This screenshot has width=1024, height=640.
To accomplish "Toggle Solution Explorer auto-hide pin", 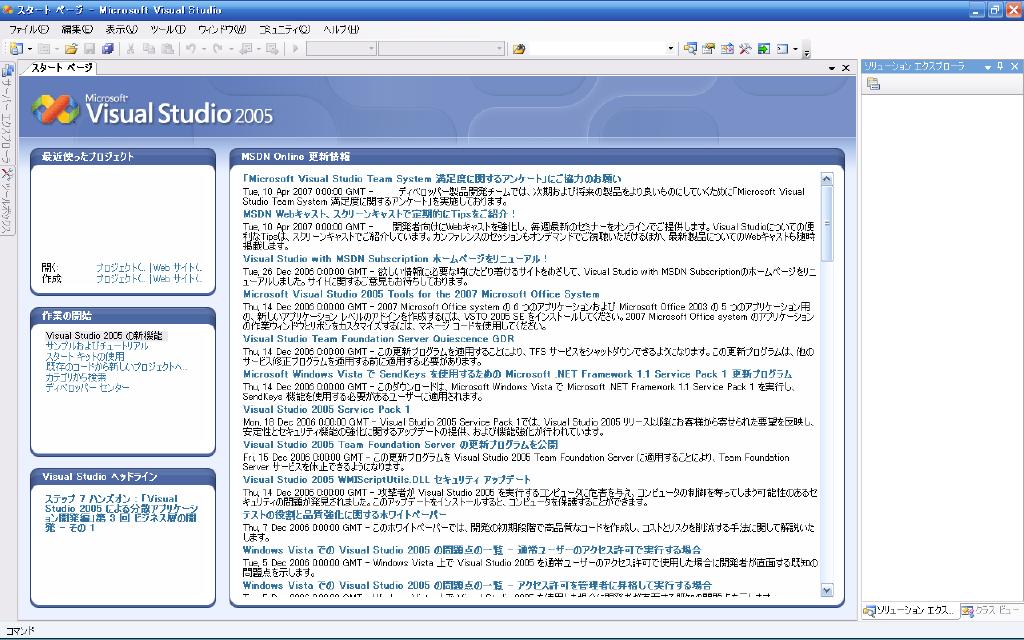I will [x=1000, y=66].
